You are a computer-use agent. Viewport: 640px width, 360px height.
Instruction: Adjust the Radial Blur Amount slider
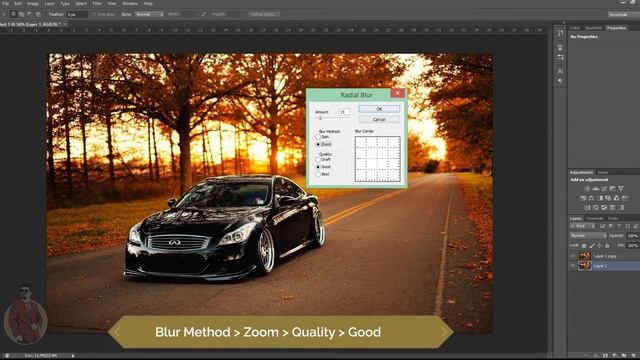tap(320, 118)
